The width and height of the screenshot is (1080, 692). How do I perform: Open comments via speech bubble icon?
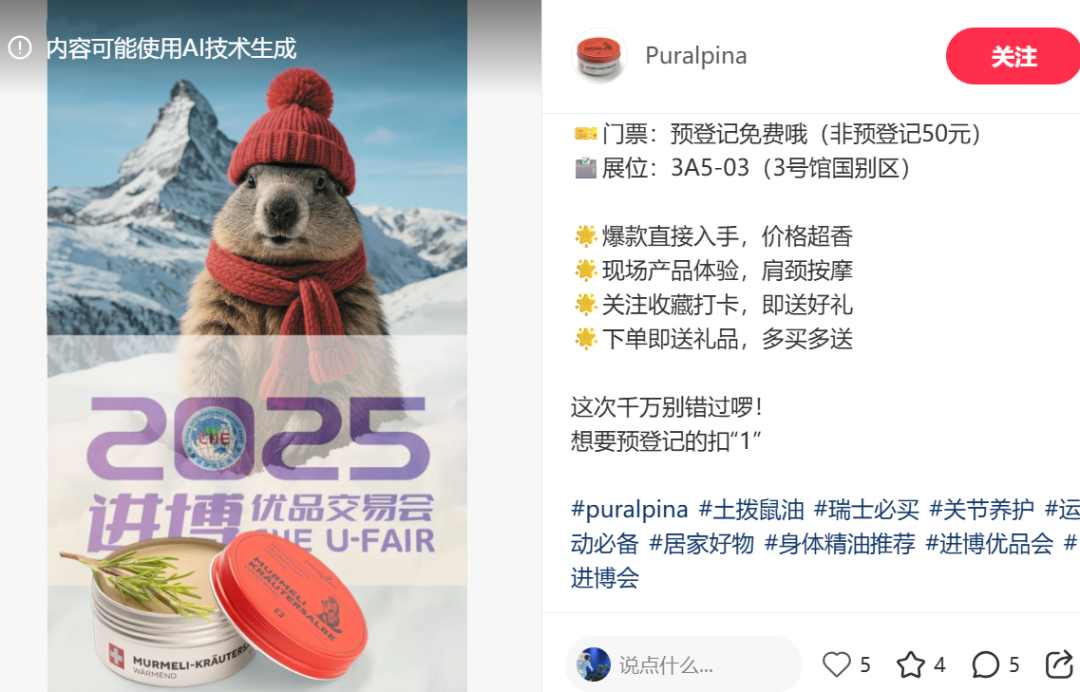[986, 664]
